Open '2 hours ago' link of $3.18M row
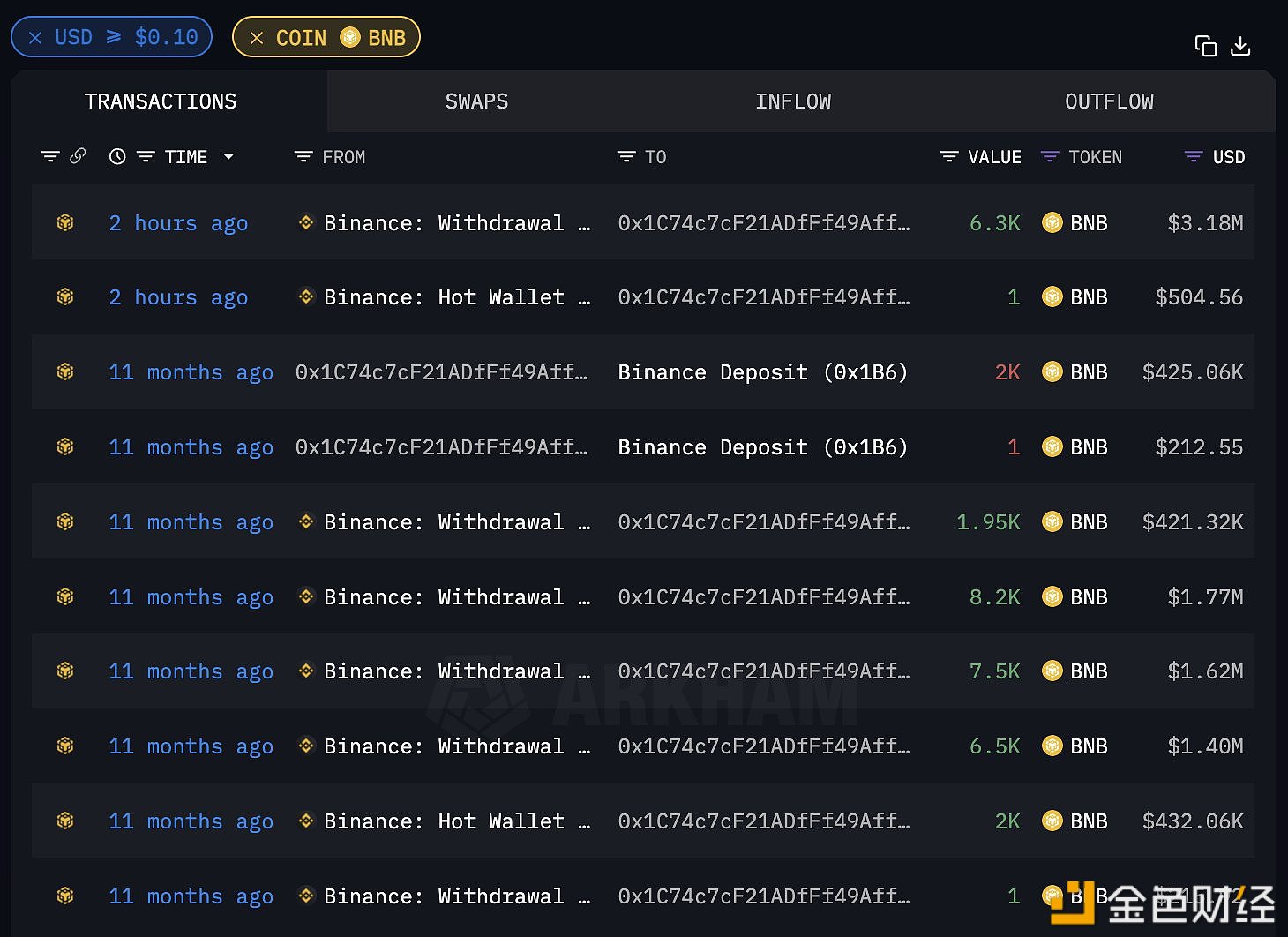This screenshot has height=937, width=1288. pos(178,223)
